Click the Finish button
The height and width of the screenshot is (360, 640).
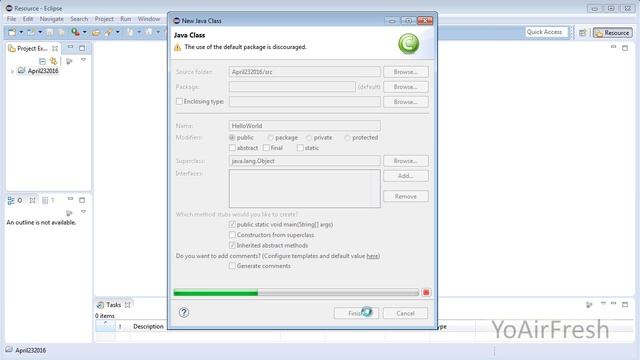pyautogui.click(x=356, y=313)
